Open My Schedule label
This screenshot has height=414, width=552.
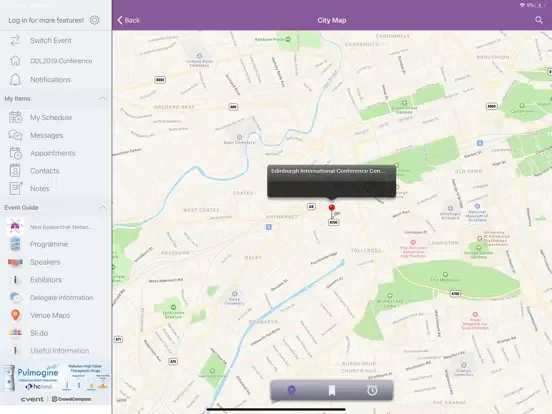[51, 118]
